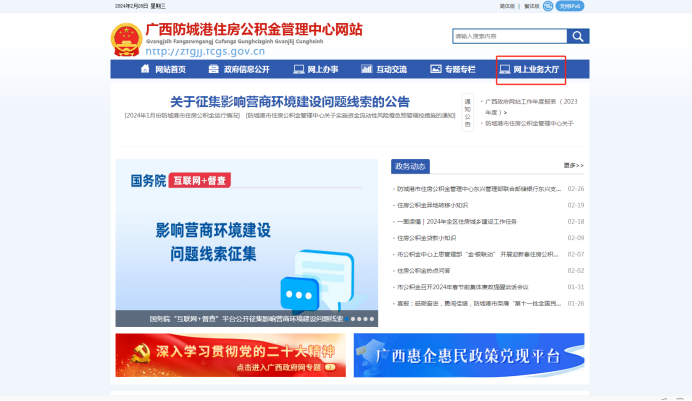
Task: Select the 政务动态 tab
Action: coord(410,166)
